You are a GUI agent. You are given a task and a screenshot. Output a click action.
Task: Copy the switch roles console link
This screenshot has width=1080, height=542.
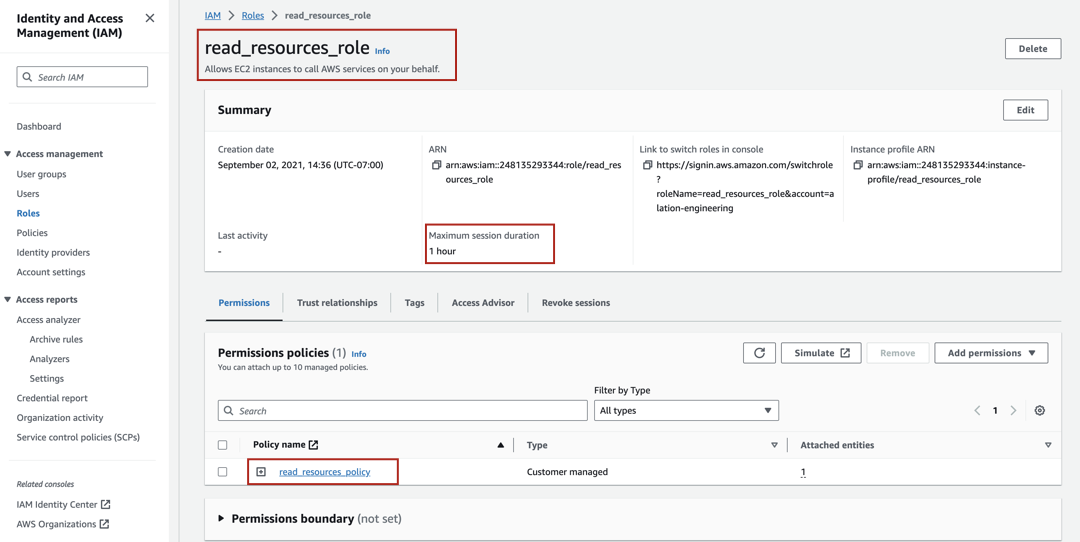click(x=647, y=166)
